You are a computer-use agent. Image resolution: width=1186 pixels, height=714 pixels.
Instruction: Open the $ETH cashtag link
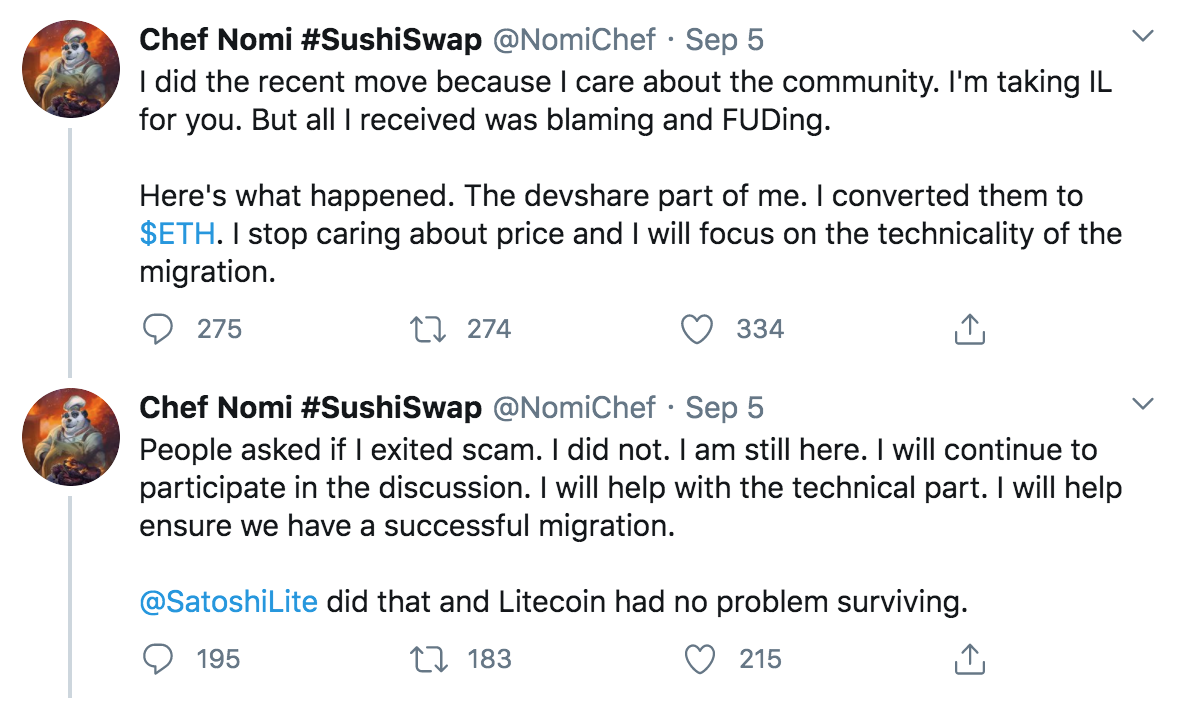click(177, 235)
